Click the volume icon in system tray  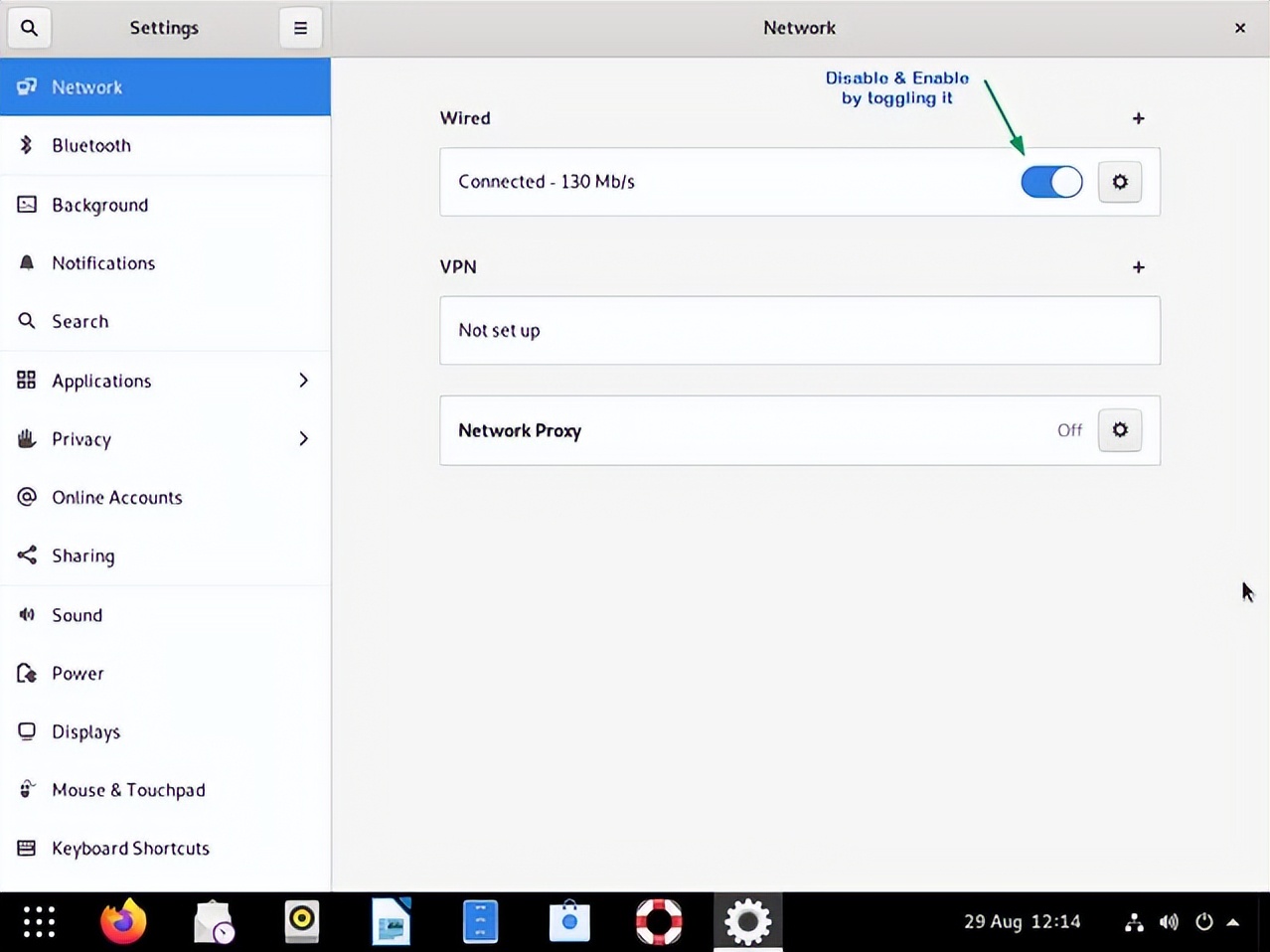1169,922
